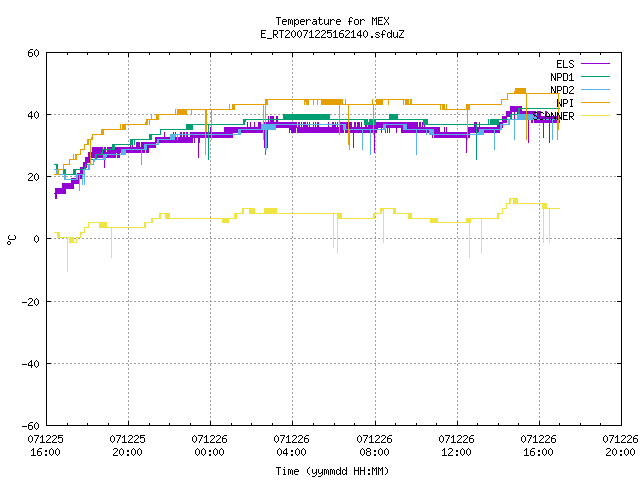This screenshot has height=480, width=640.
Task: Click the y-axis label -40
Action: point(31,364)
